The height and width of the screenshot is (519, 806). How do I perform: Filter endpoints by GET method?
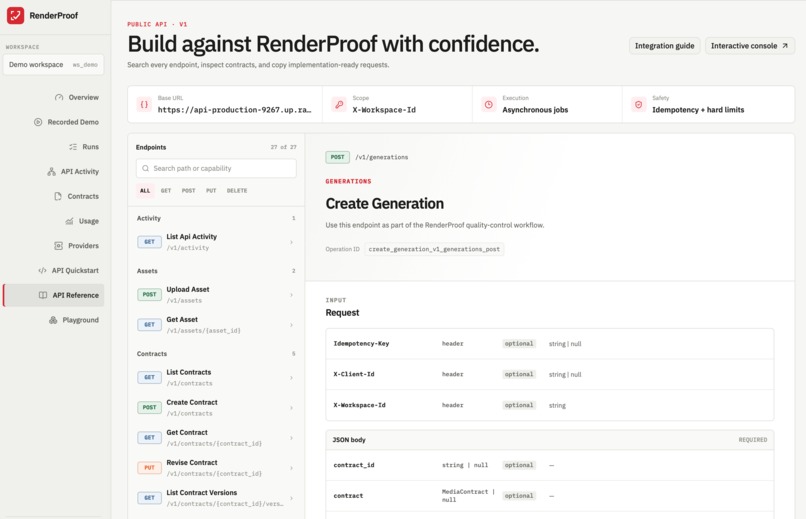point(166,191)
